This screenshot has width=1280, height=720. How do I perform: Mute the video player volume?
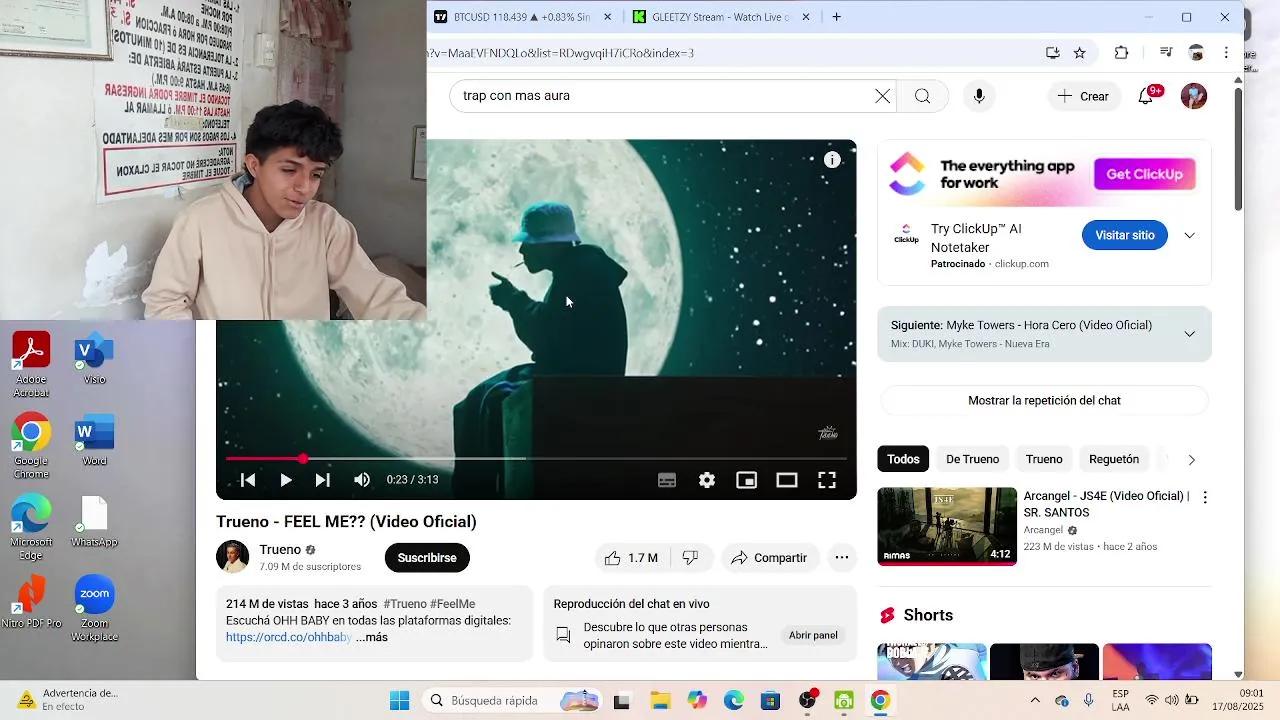coord(362,480)
